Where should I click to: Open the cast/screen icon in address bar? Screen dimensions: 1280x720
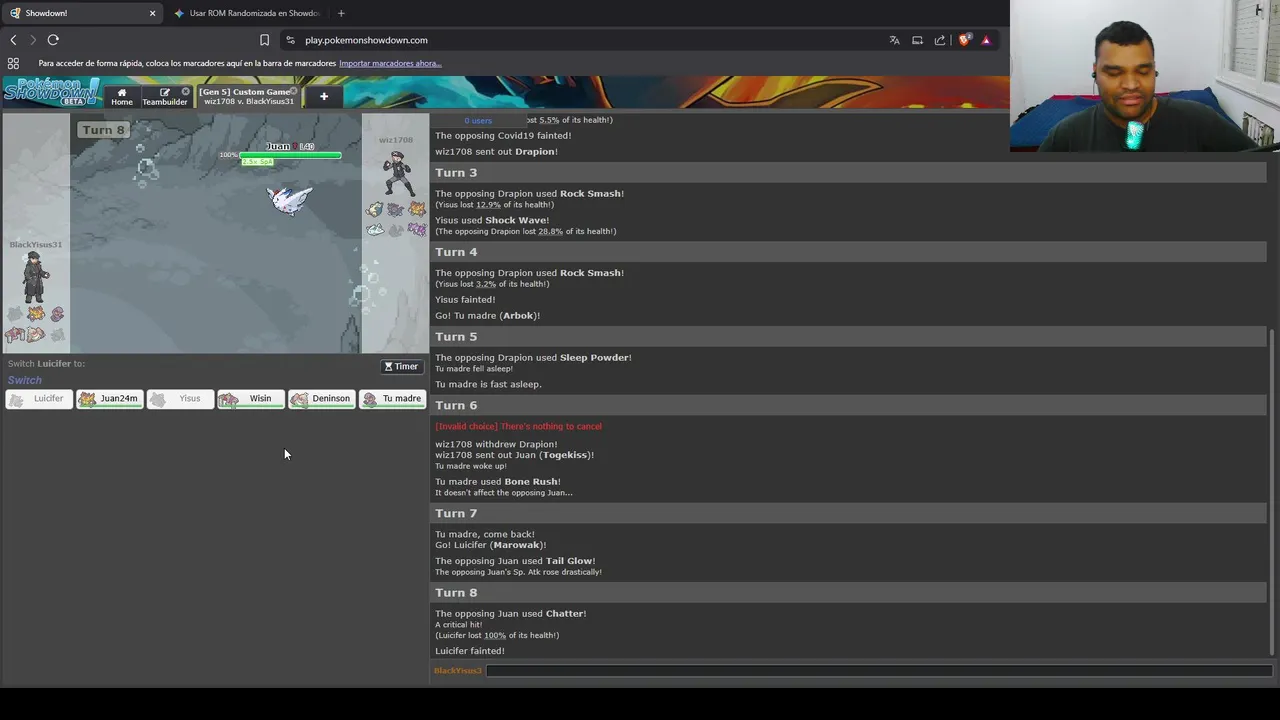click(917, 40)
